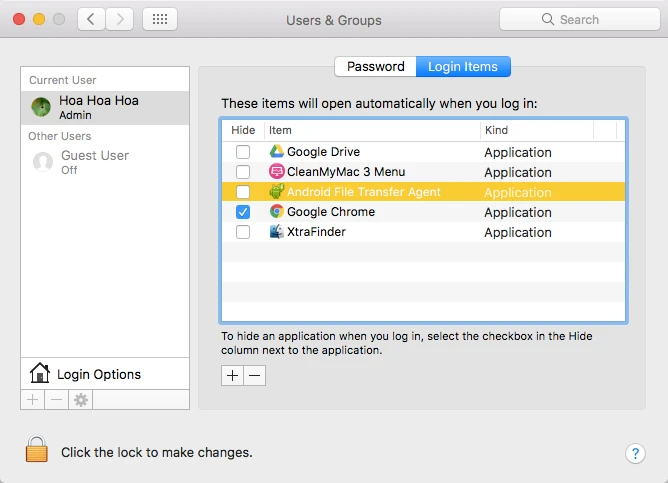Uncheck Hide checkbox for Google Chrome
The width and height of the screenshot is (668, 483).
pyautogui.click(x=243, y=212)
